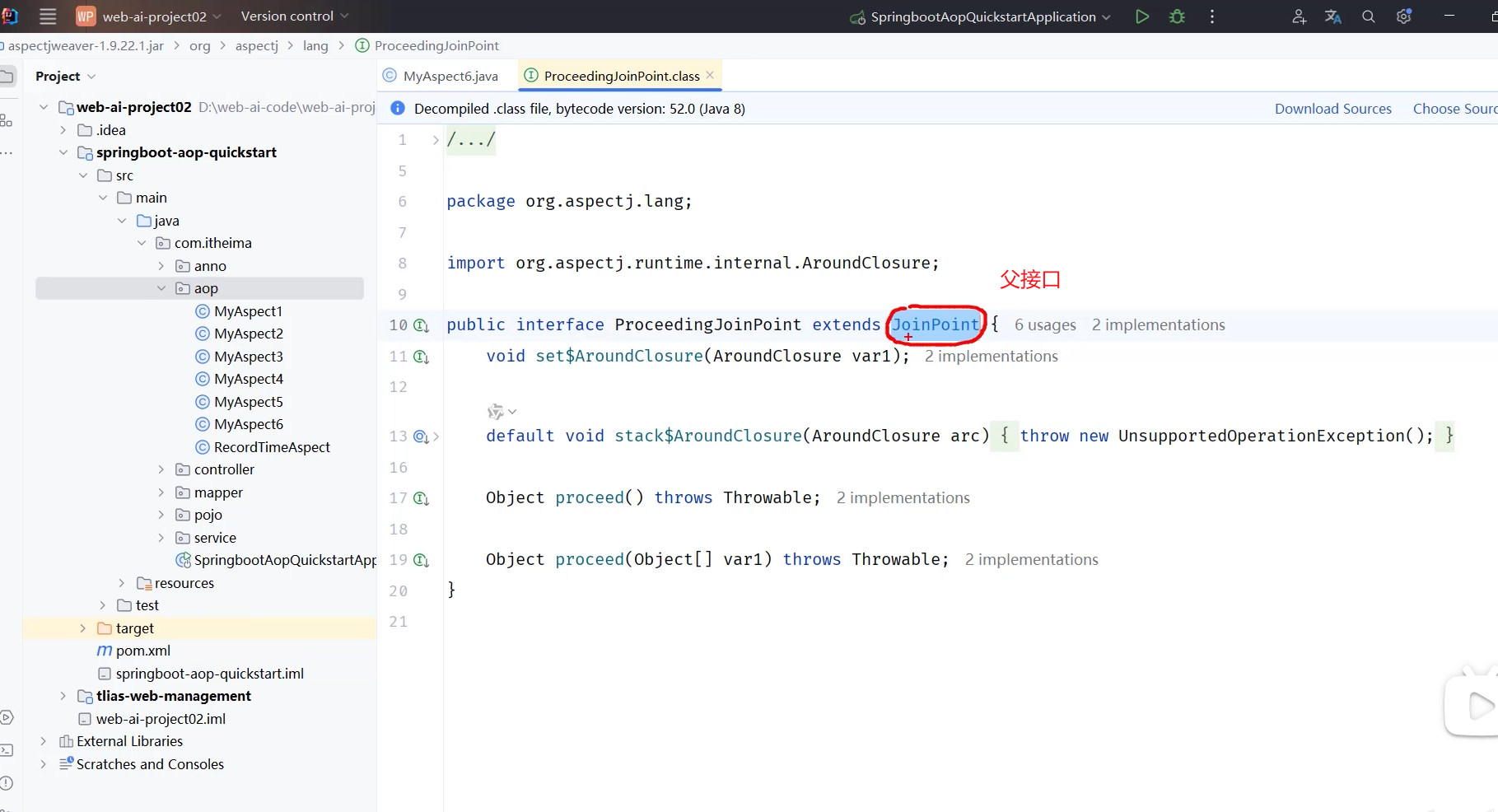The height and width of the screenshot is (812, 1498).
Task: Select the web-ai-project02.iml file
Action: tap(152, 719)
